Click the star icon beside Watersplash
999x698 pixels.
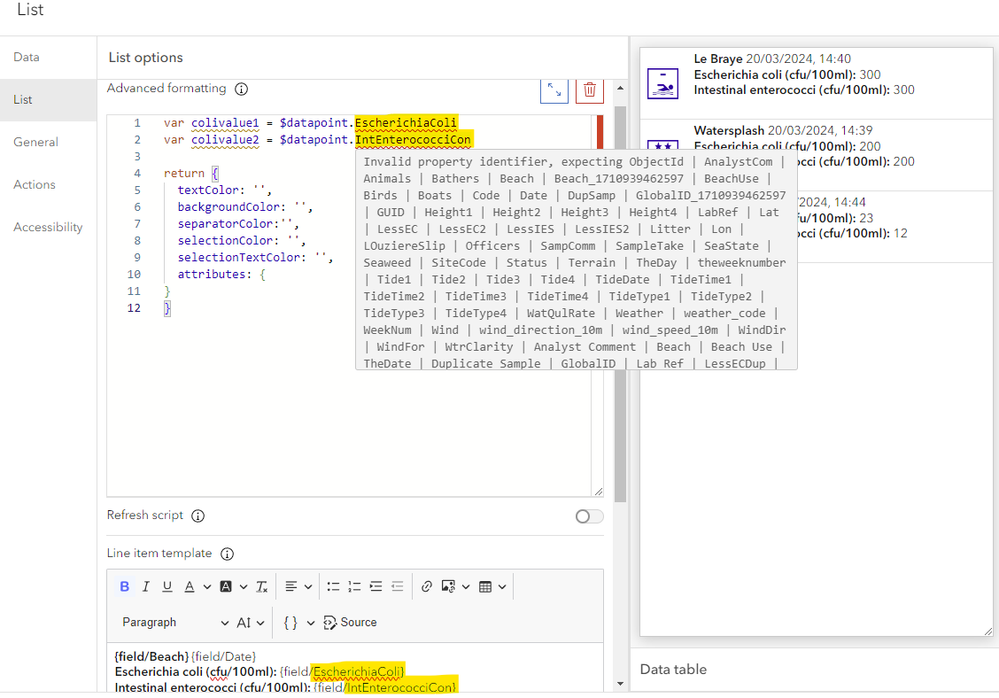pos(663,145)
